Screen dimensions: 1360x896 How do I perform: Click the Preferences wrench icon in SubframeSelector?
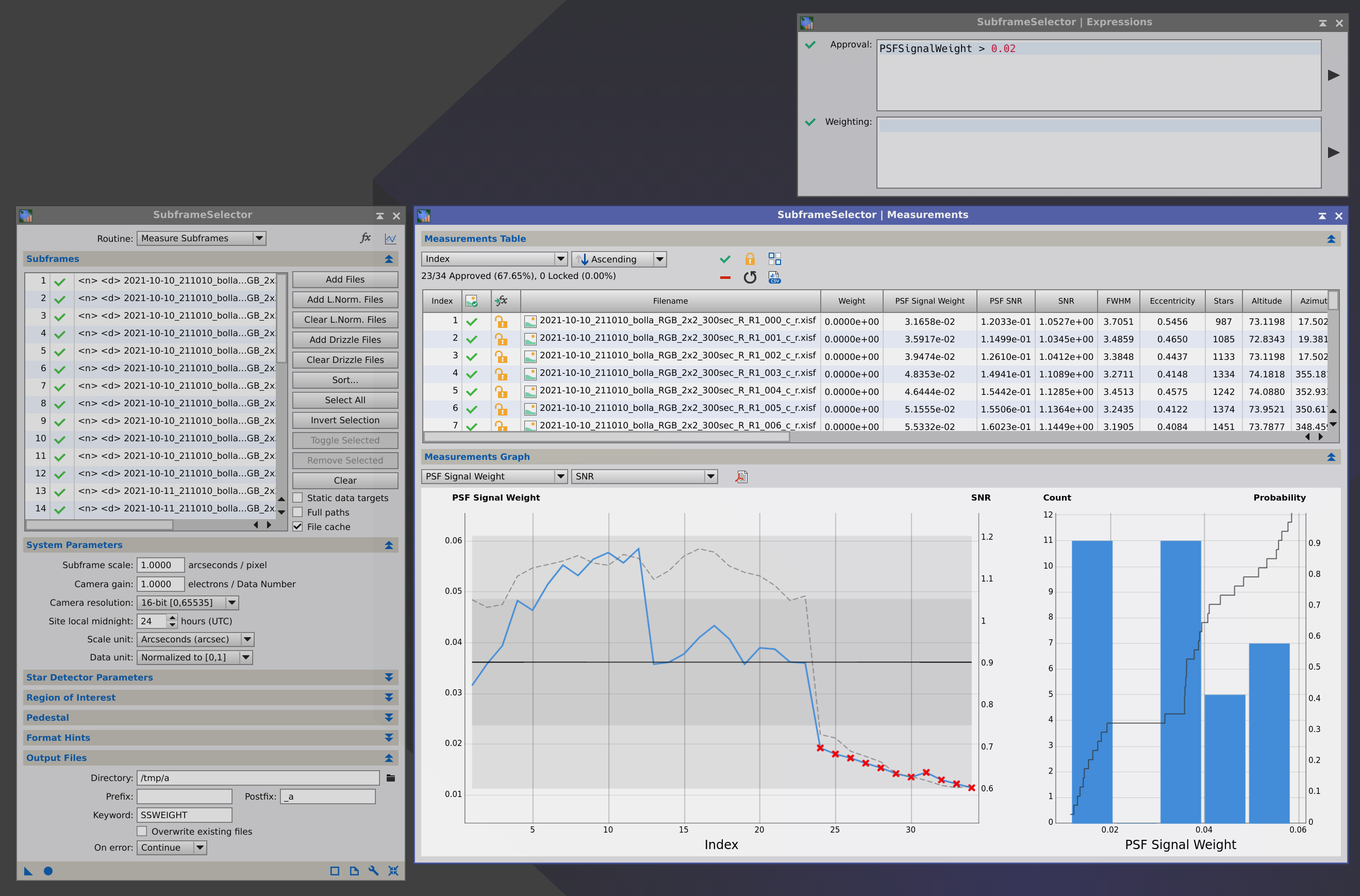[x=374, y=871]
